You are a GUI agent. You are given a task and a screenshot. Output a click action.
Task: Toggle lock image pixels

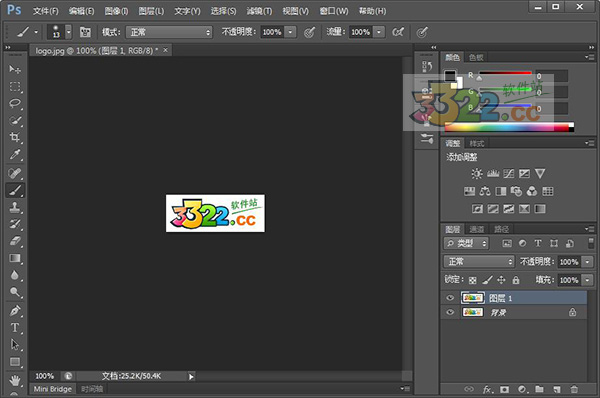[x=487, y=280]
